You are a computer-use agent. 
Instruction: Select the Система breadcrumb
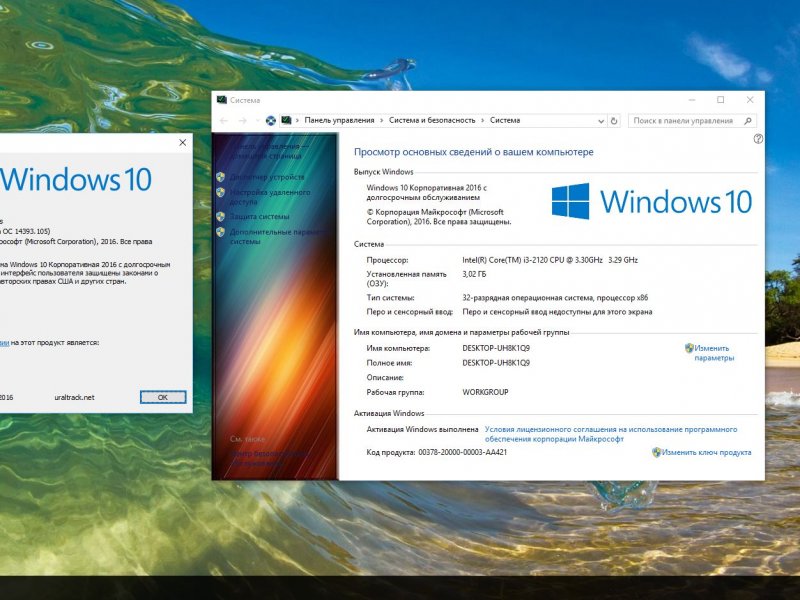point(505,120)
